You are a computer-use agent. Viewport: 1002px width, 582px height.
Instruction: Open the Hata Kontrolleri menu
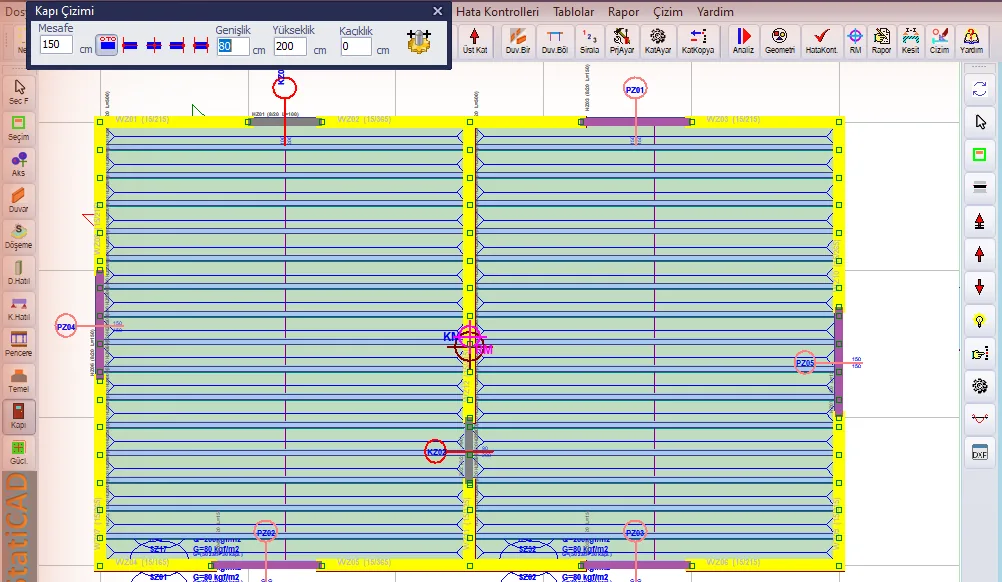pos(497,11)
